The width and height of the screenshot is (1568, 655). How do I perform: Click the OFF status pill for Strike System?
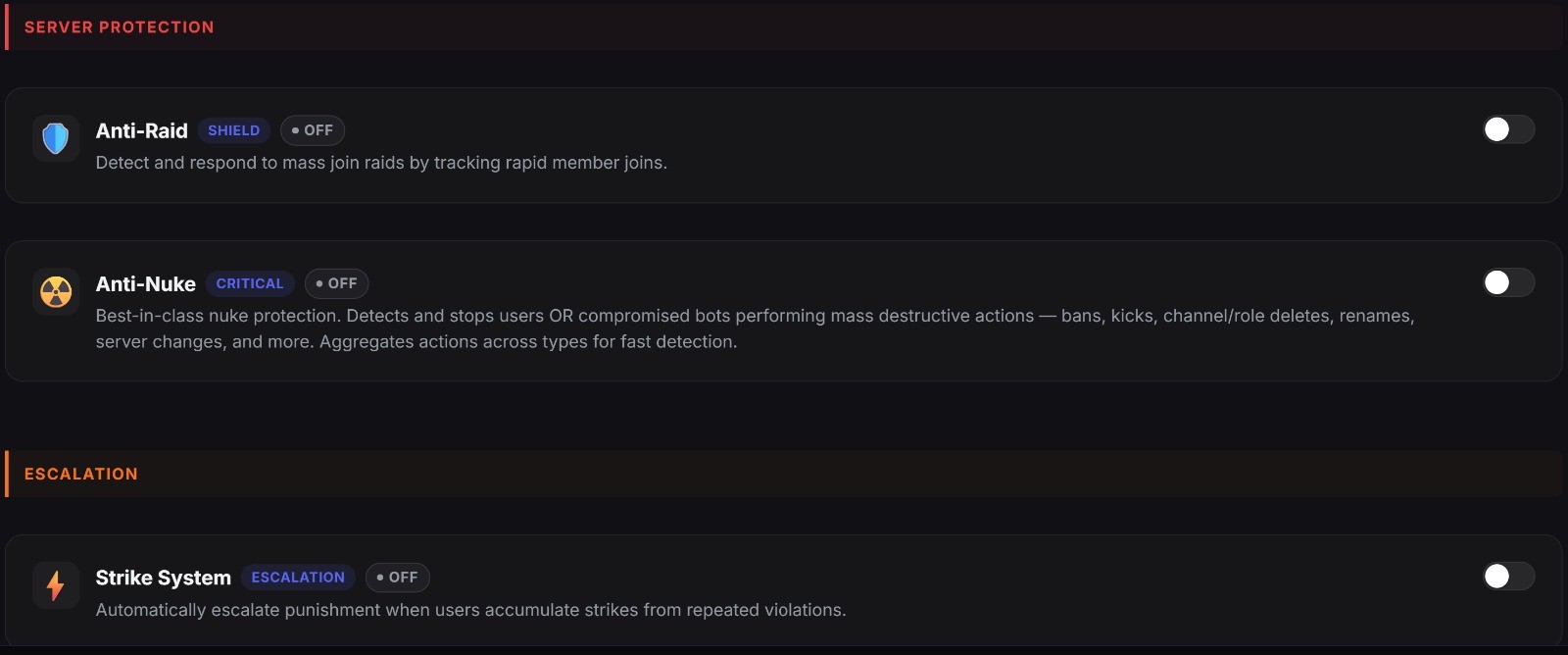click(x=398, y=578)
